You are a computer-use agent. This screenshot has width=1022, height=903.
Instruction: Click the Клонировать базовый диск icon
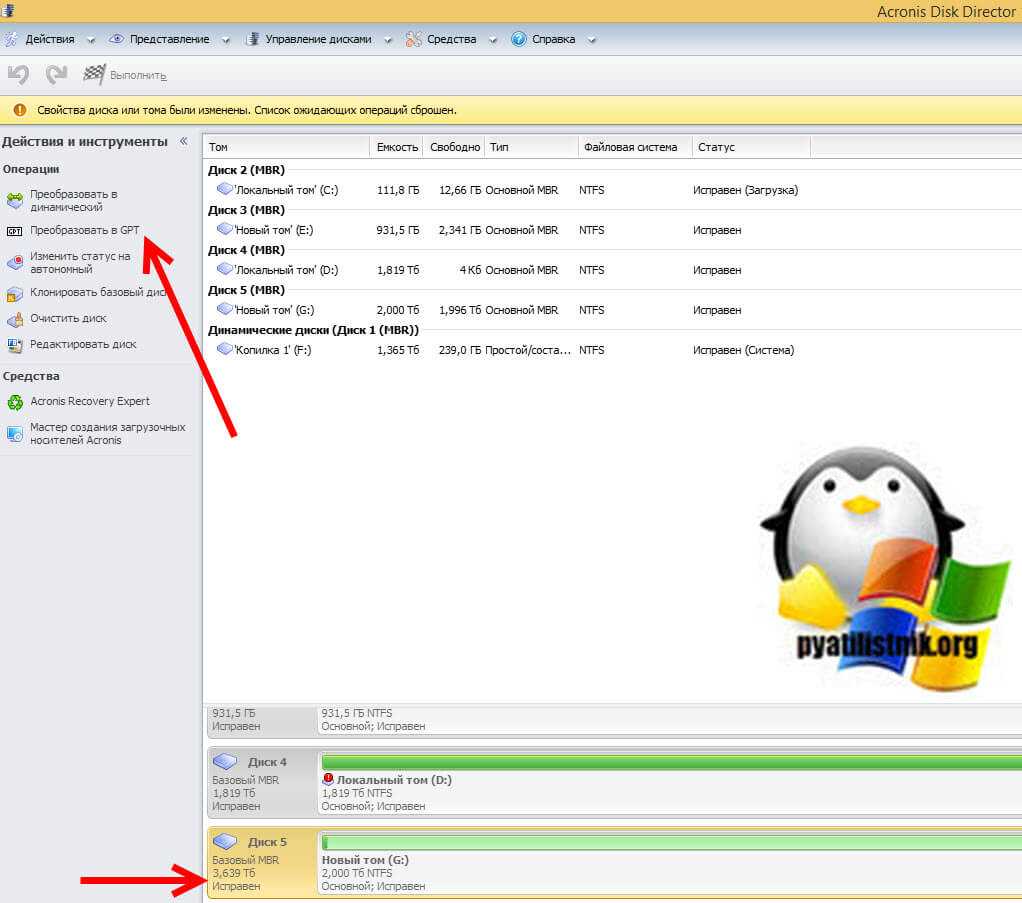click(x=14, y=294)
